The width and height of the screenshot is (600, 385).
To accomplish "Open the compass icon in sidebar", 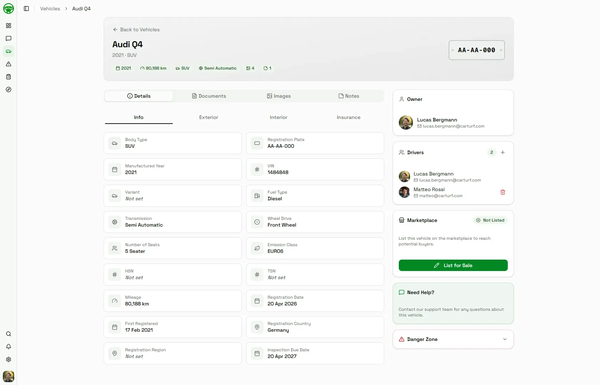I will [8, 90].
